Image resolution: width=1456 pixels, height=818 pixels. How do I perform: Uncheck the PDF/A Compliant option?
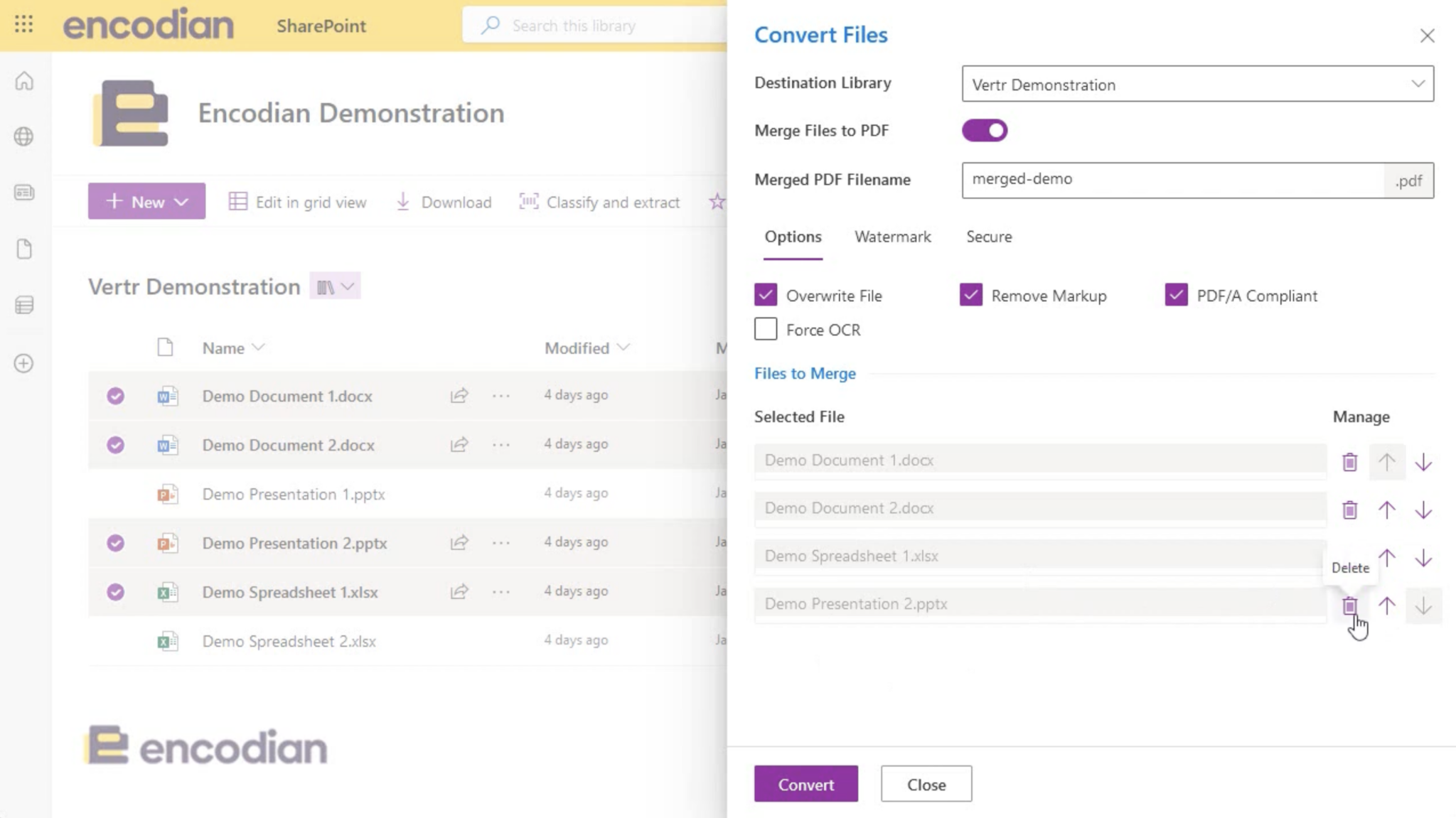tap(1176, 295)
